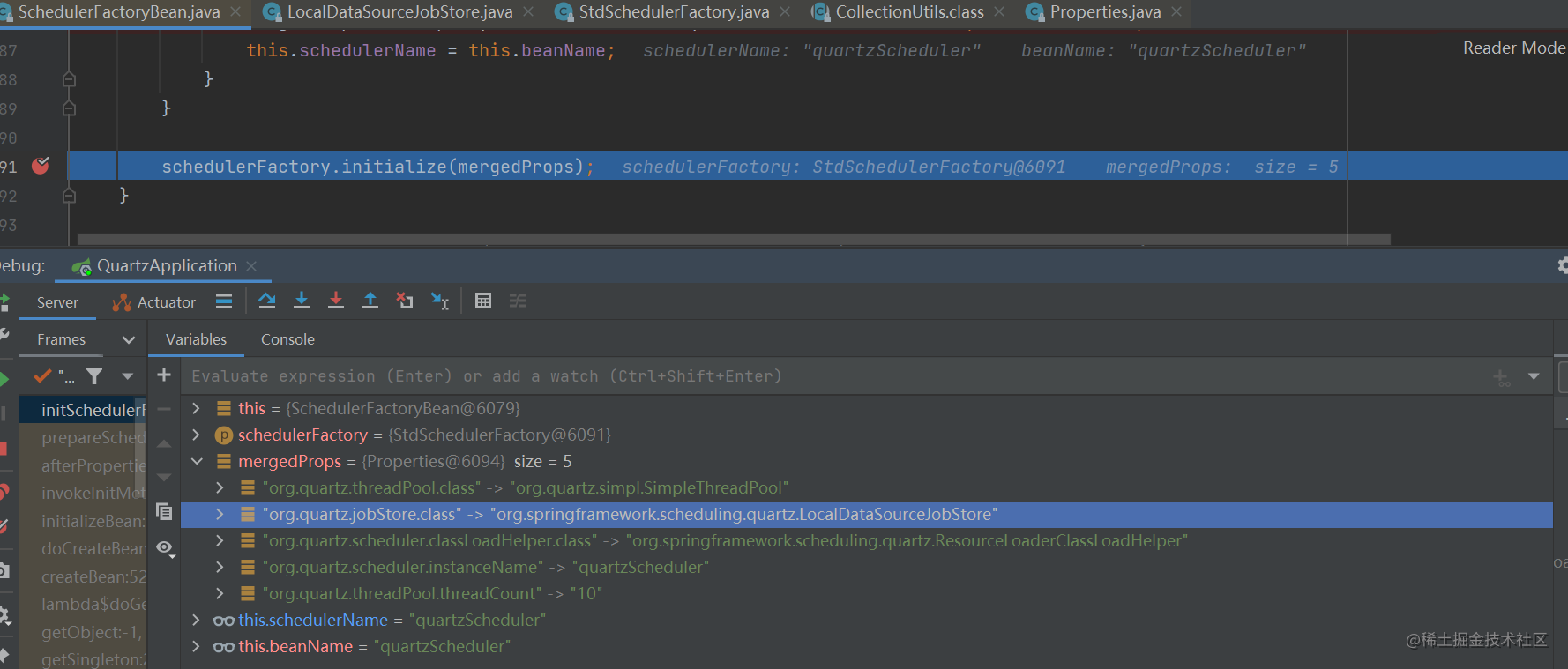Toggle the eye view-options icon in Variables
This screenshot has height=669, width=1568.
(x=165, y=548)
